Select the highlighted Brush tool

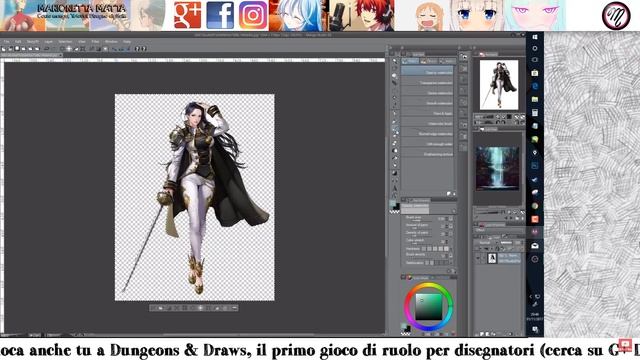pos(395,128)
